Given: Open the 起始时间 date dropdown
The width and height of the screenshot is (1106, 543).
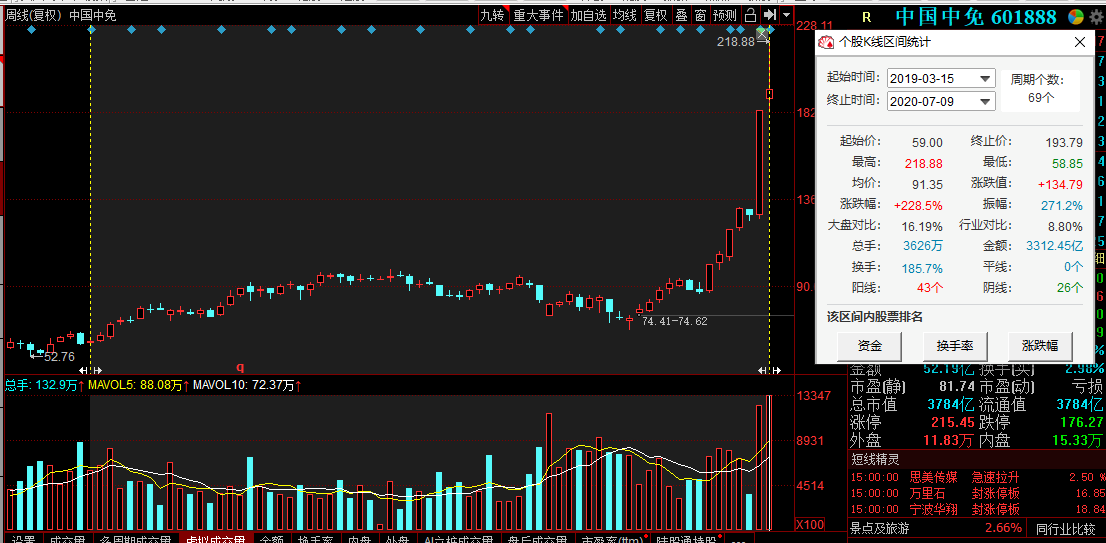Looking at the screenshot, I should pyautogui.click(x=985, y=78).
